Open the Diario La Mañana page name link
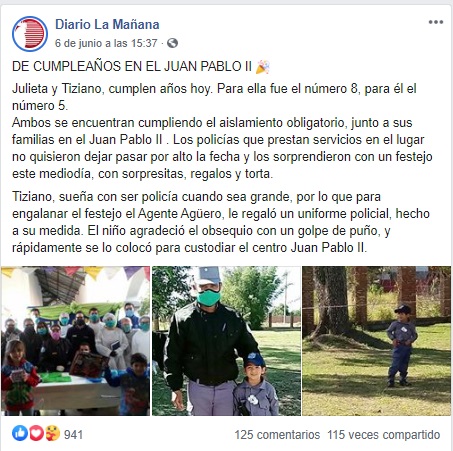Viewport: 453px width, 451px height. pyautogui.click(x=107, y=24)
